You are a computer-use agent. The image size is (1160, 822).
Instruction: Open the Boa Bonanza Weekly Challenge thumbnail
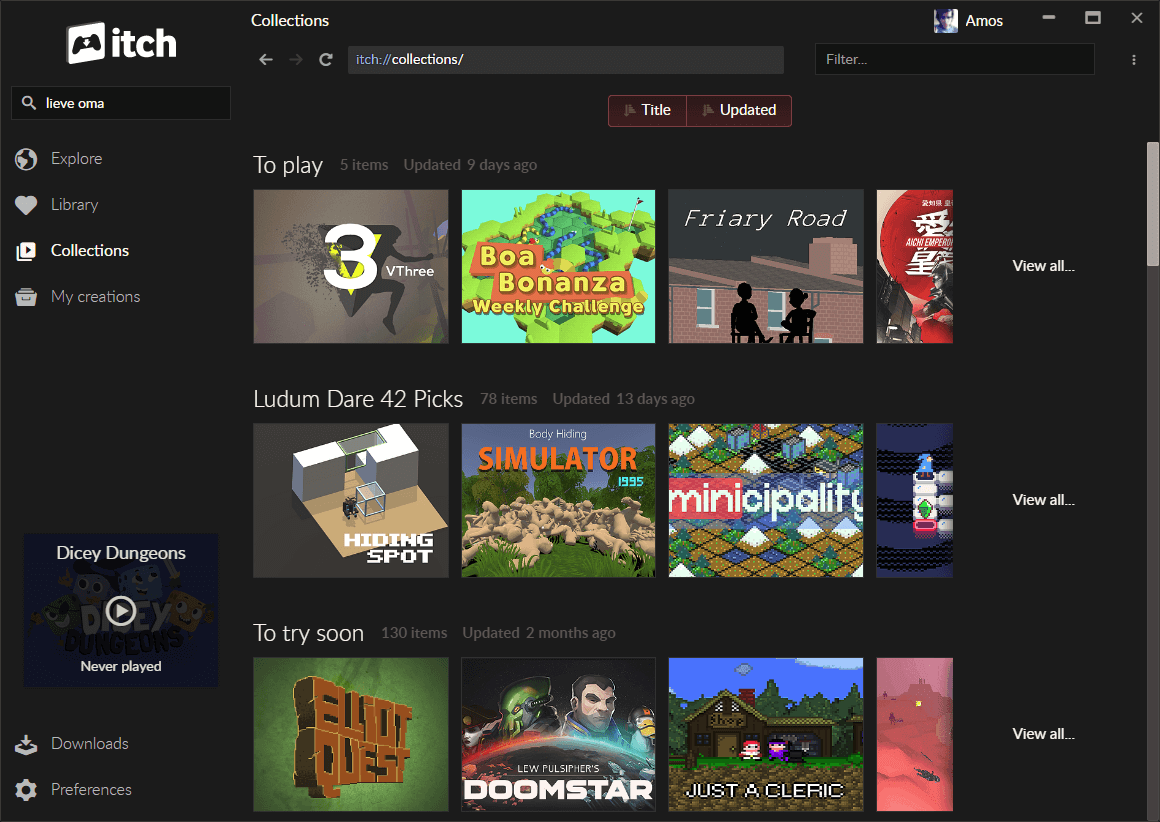point(558,266)
